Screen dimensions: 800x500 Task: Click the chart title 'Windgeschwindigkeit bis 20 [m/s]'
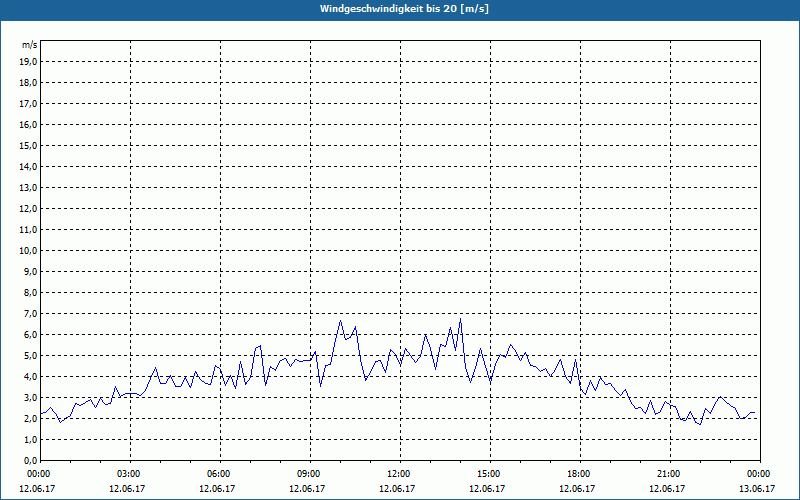click(x=404, y=9)
